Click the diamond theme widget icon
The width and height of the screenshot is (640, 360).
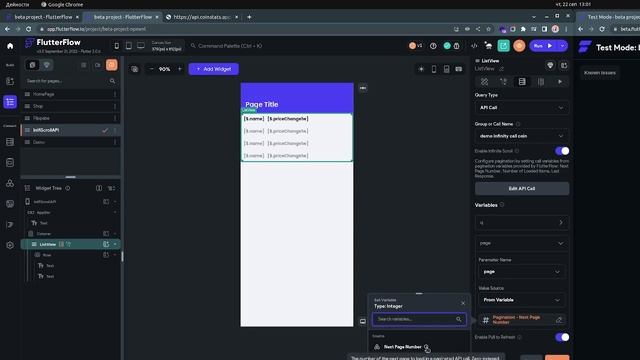coord(550,65)
